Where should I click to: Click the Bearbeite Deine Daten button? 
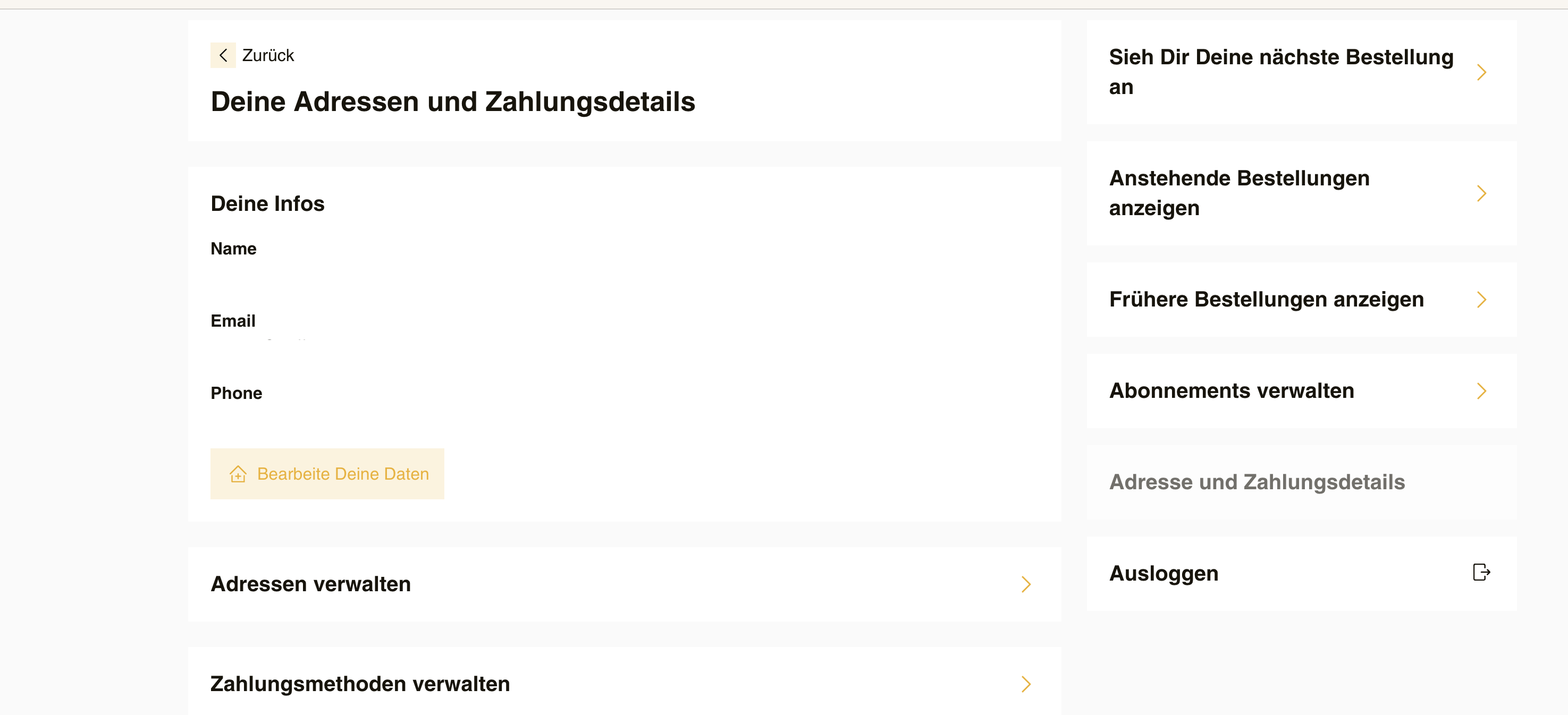click(x=327, y=474)
